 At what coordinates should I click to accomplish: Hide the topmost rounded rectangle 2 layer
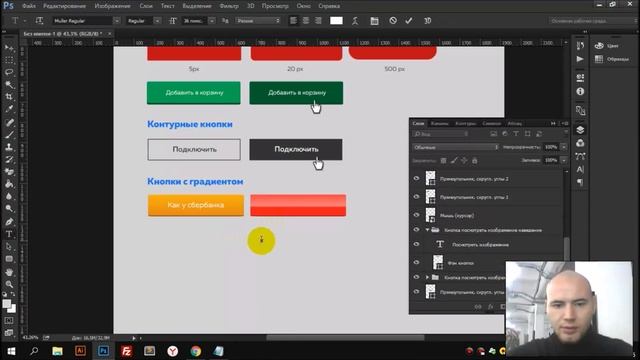(x=416, y=178)
